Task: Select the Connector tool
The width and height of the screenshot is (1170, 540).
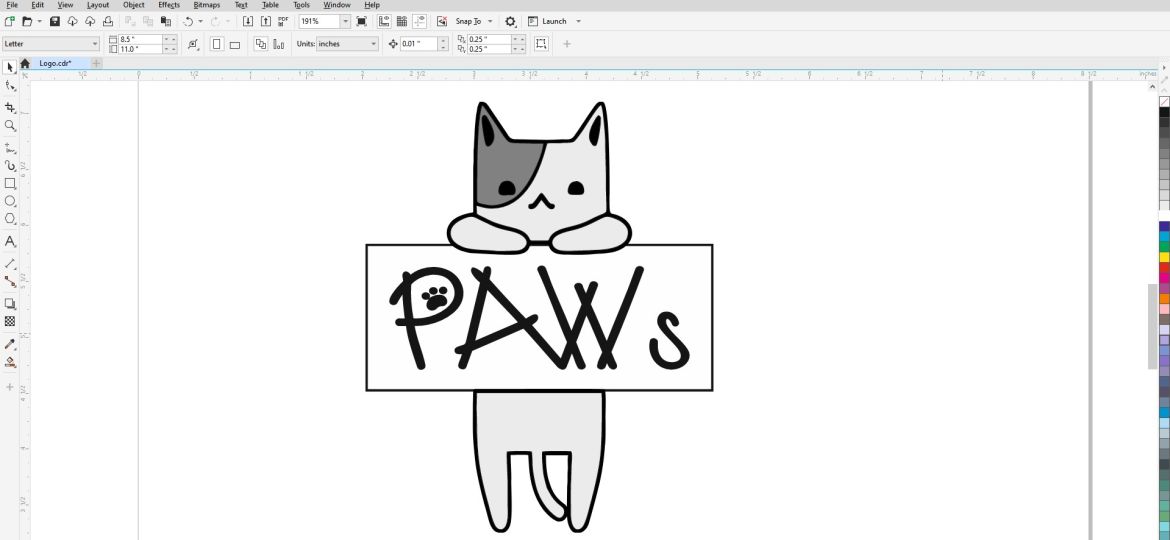Action: click(x=10, y=281)
